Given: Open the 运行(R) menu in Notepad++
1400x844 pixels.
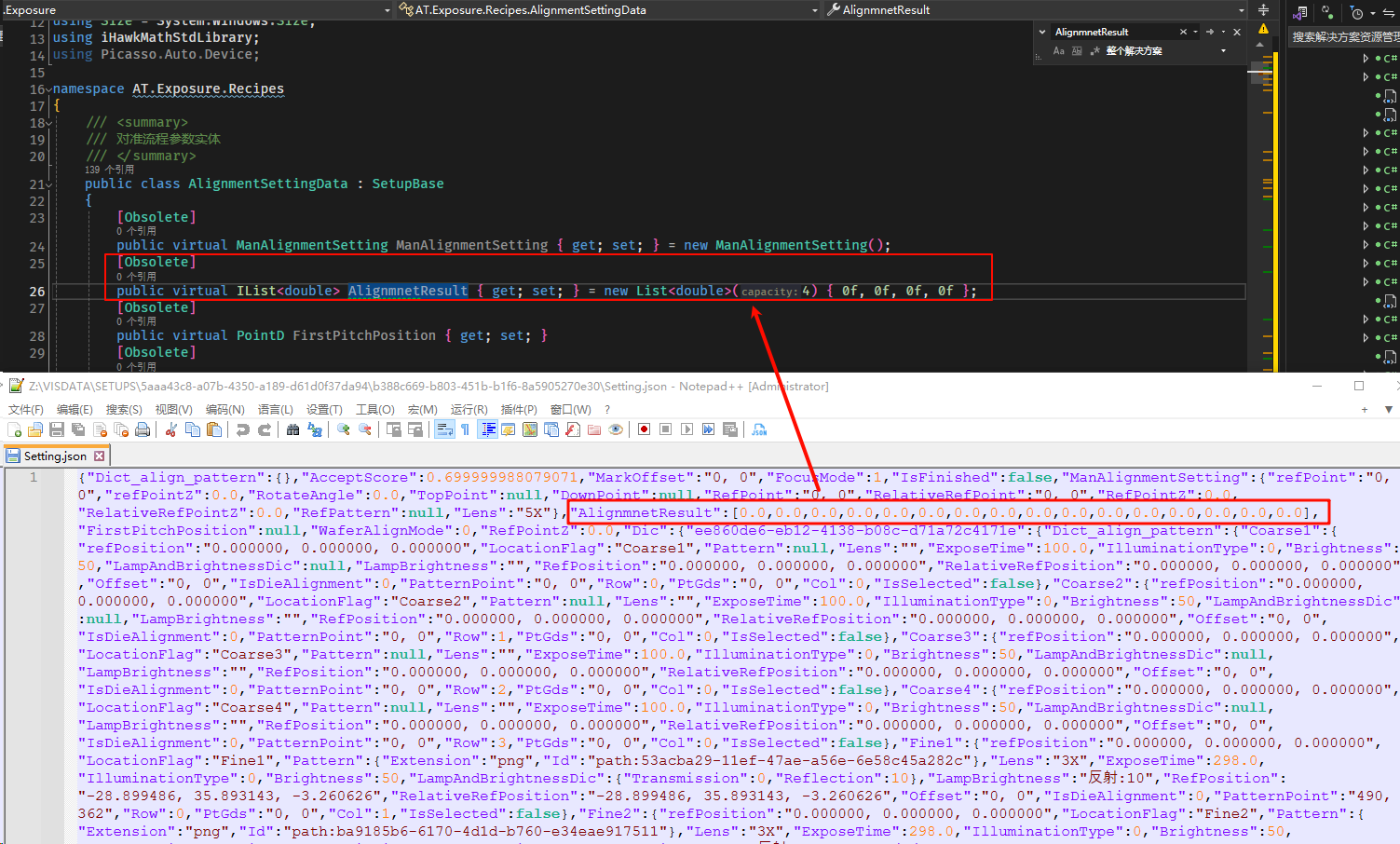Looking at the screenshot, I should [x=469, y=409].
